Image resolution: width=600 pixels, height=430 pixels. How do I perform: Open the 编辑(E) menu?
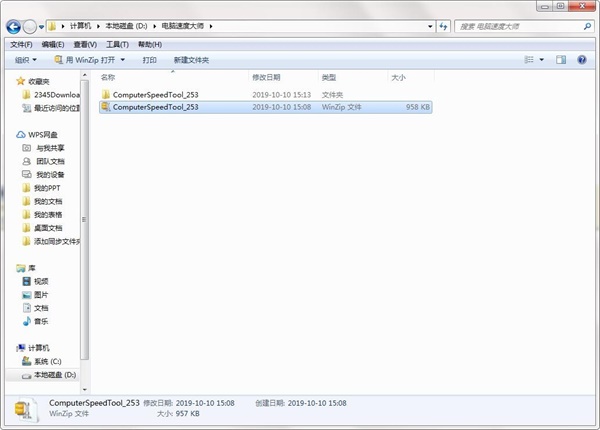click(x=53, y=45)
